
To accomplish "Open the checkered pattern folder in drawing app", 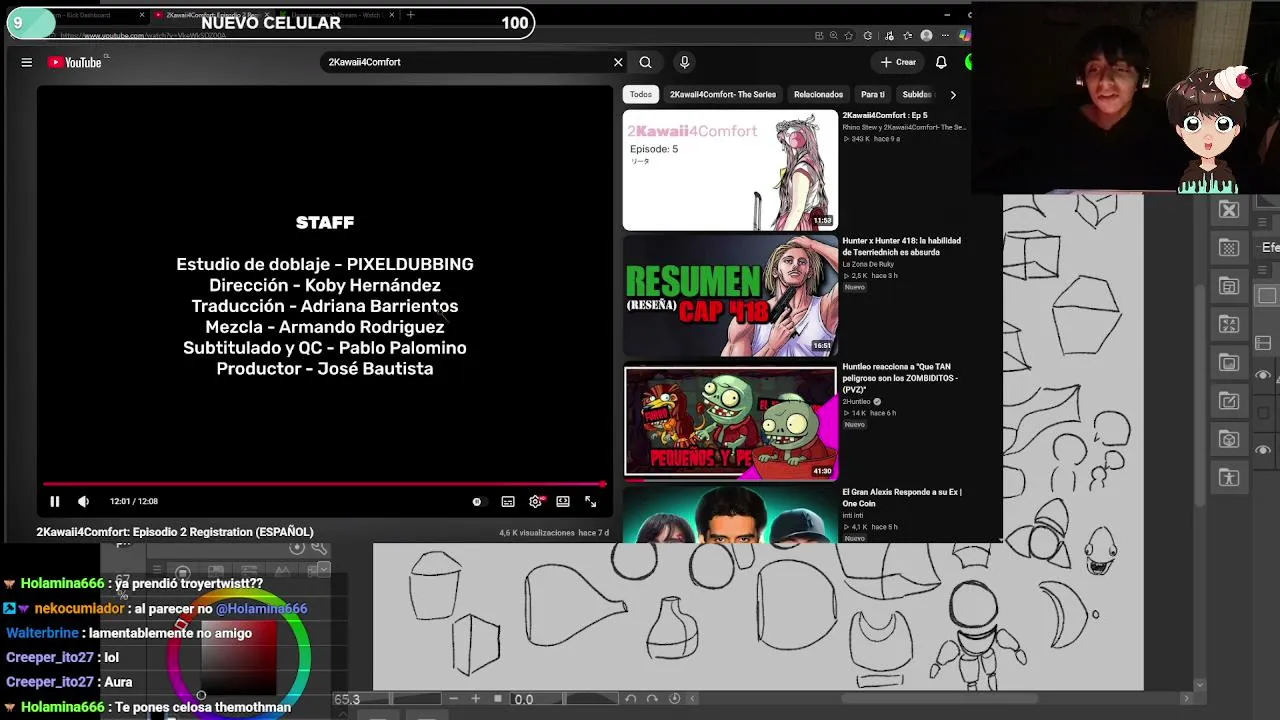I will point(1229,248).
